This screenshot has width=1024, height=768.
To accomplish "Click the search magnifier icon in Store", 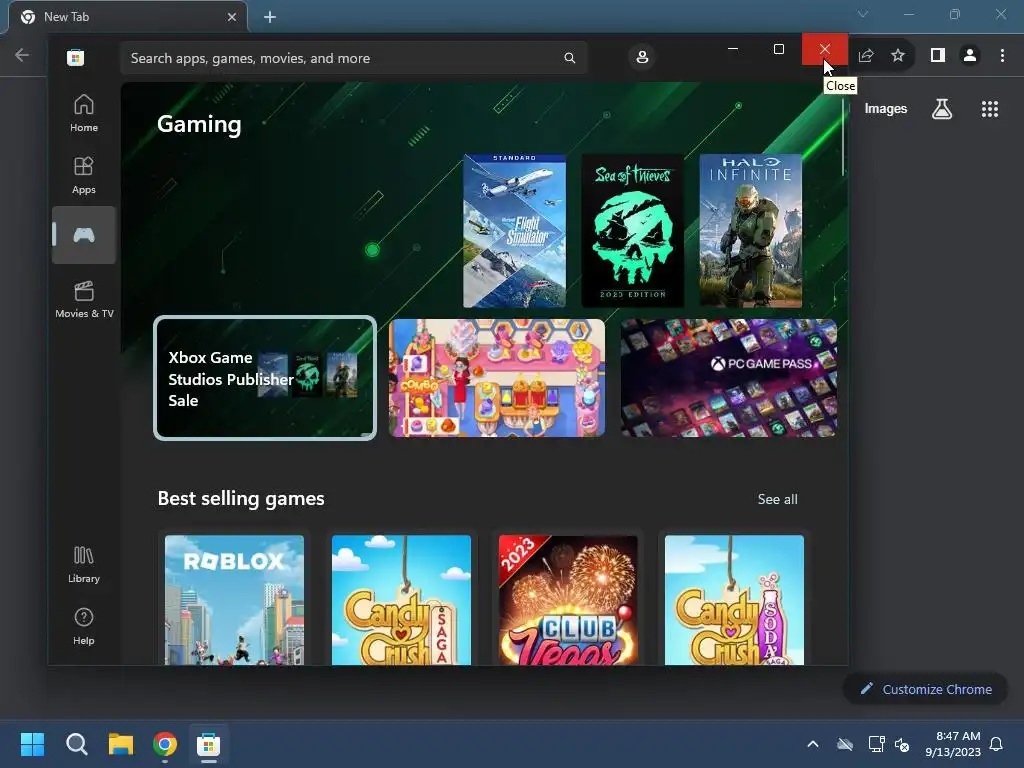I will [x=569, y=58].
